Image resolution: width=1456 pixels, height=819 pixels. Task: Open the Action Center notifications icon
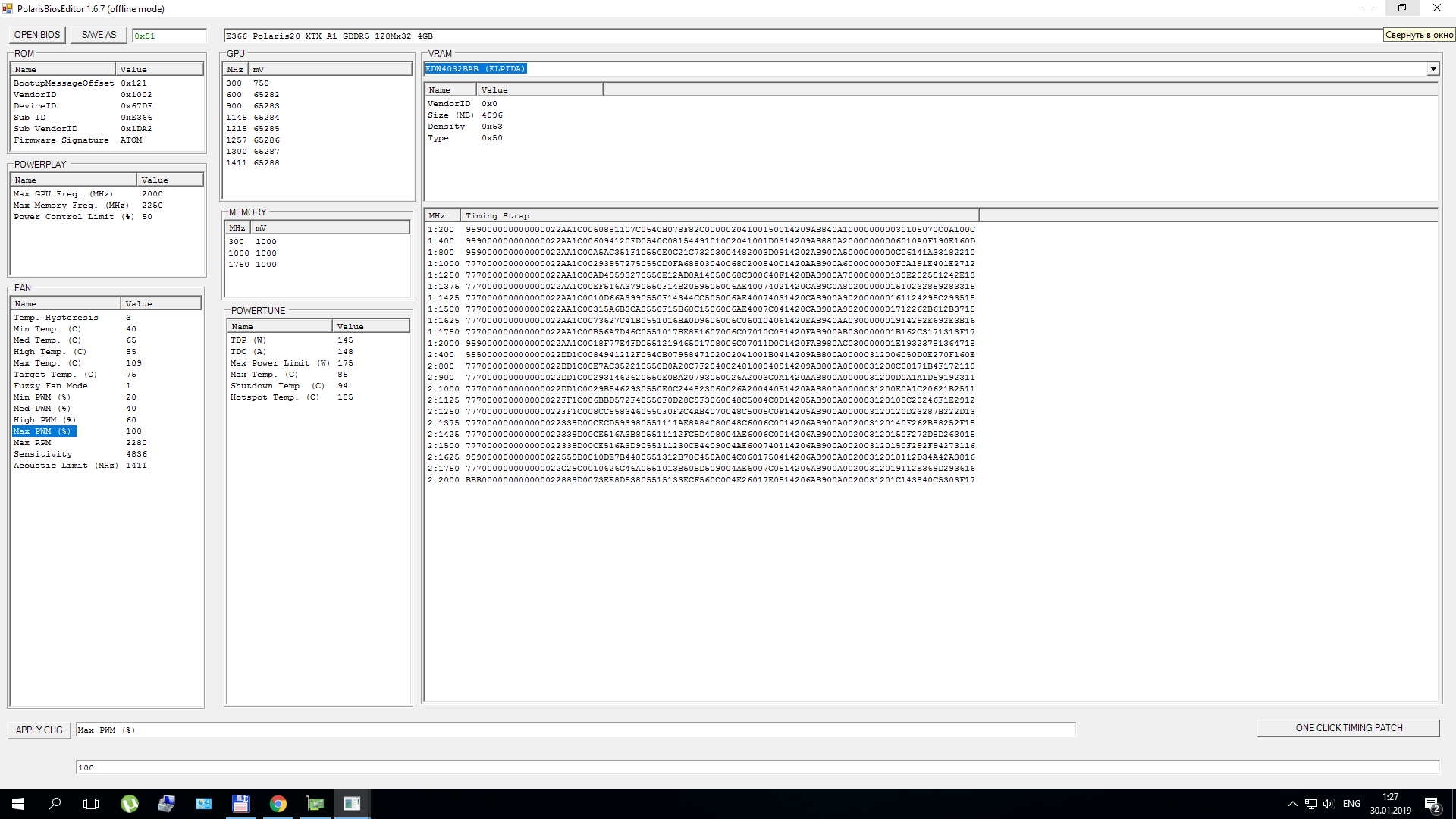(1432, 804)
